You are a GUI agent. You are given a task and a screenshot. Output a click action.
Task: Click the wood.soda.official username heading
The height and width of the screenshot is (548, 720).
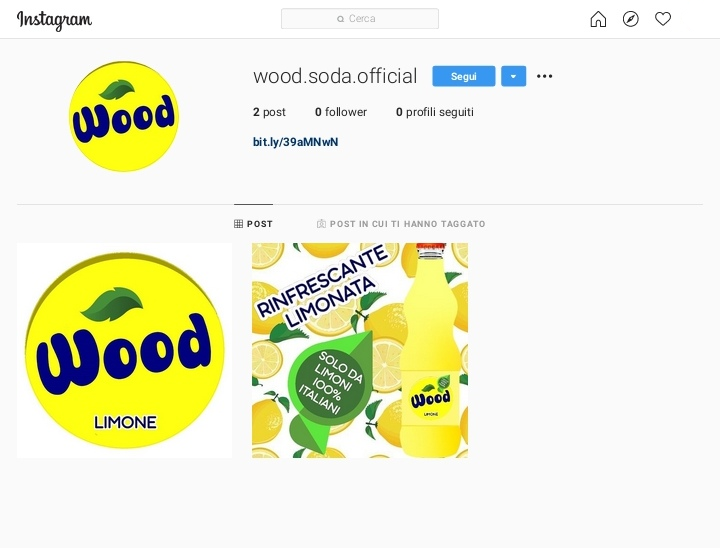click(x=335, y=76)
